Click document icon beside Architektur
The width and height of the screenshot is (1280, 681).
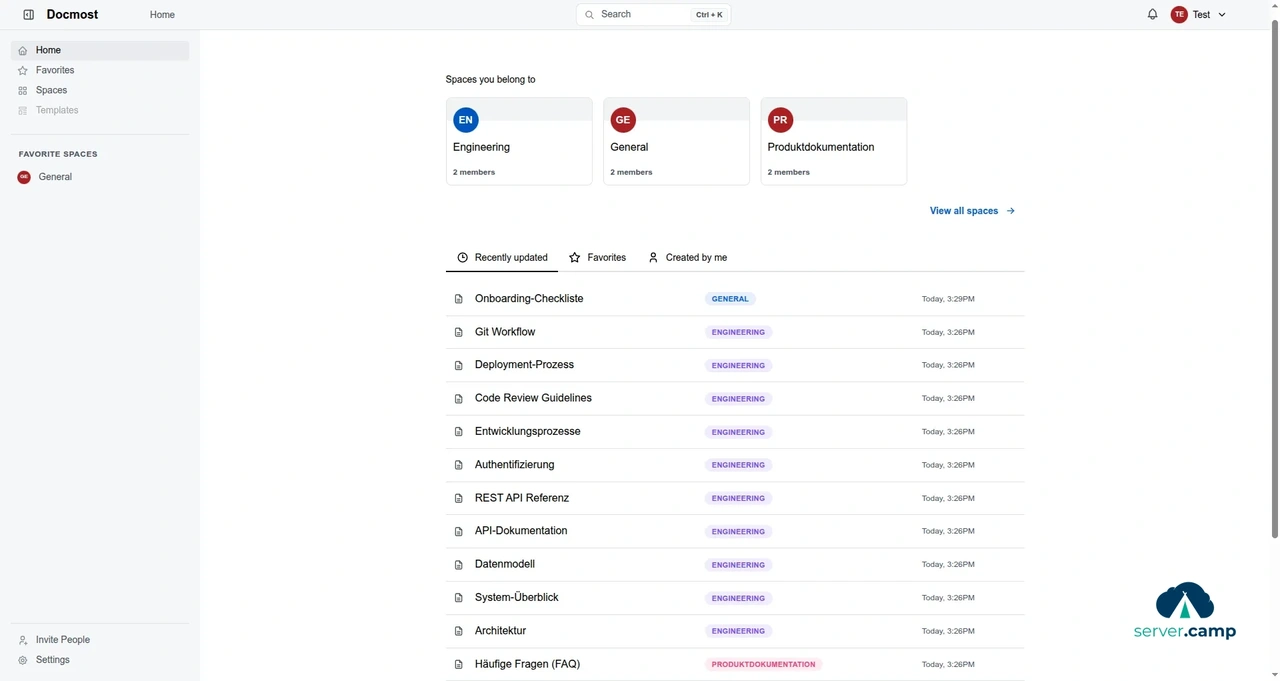click(x=459, y=631)
